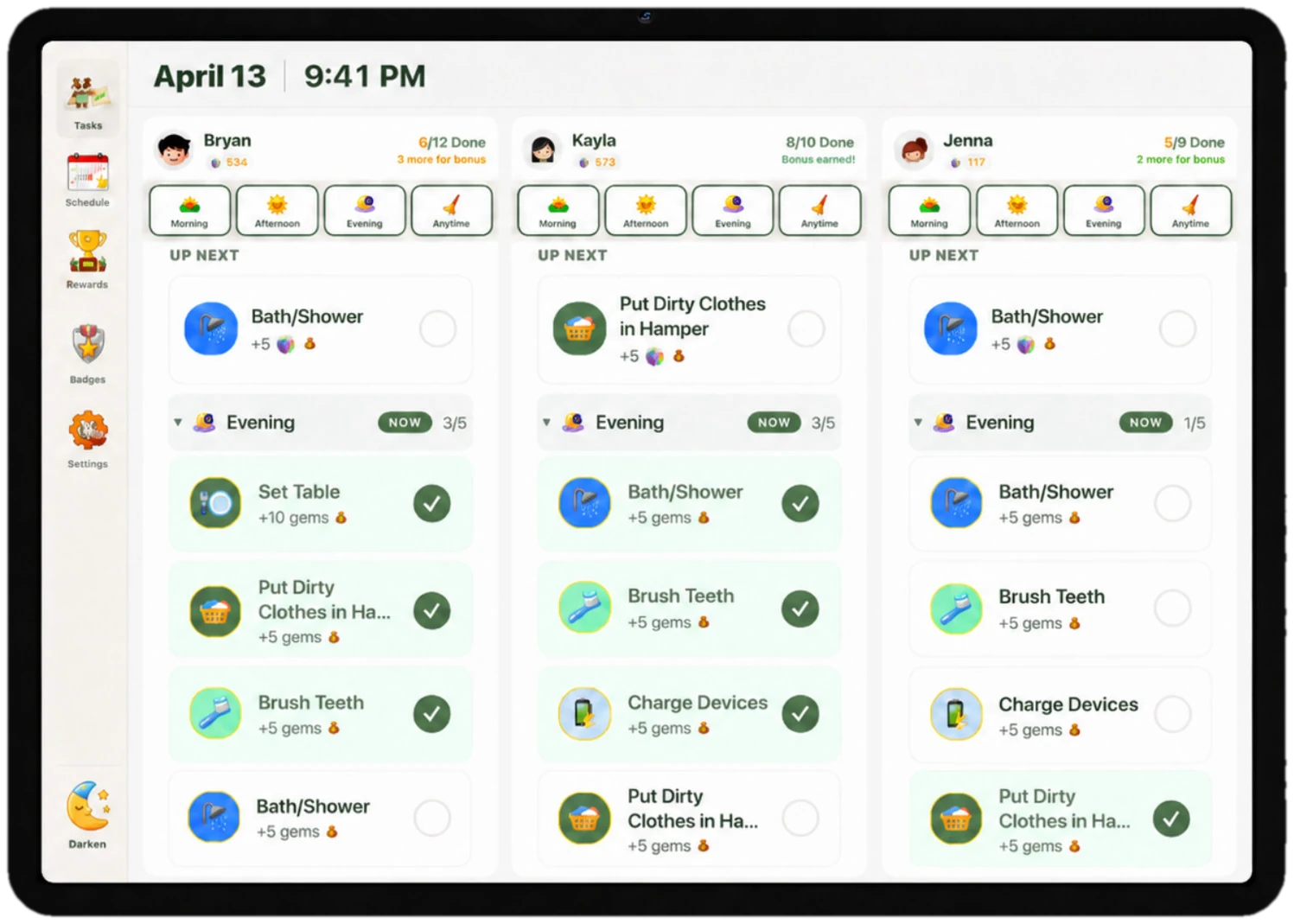Click Jenna's Brush Teeth toothbrush icon

[x=956, y=608]
